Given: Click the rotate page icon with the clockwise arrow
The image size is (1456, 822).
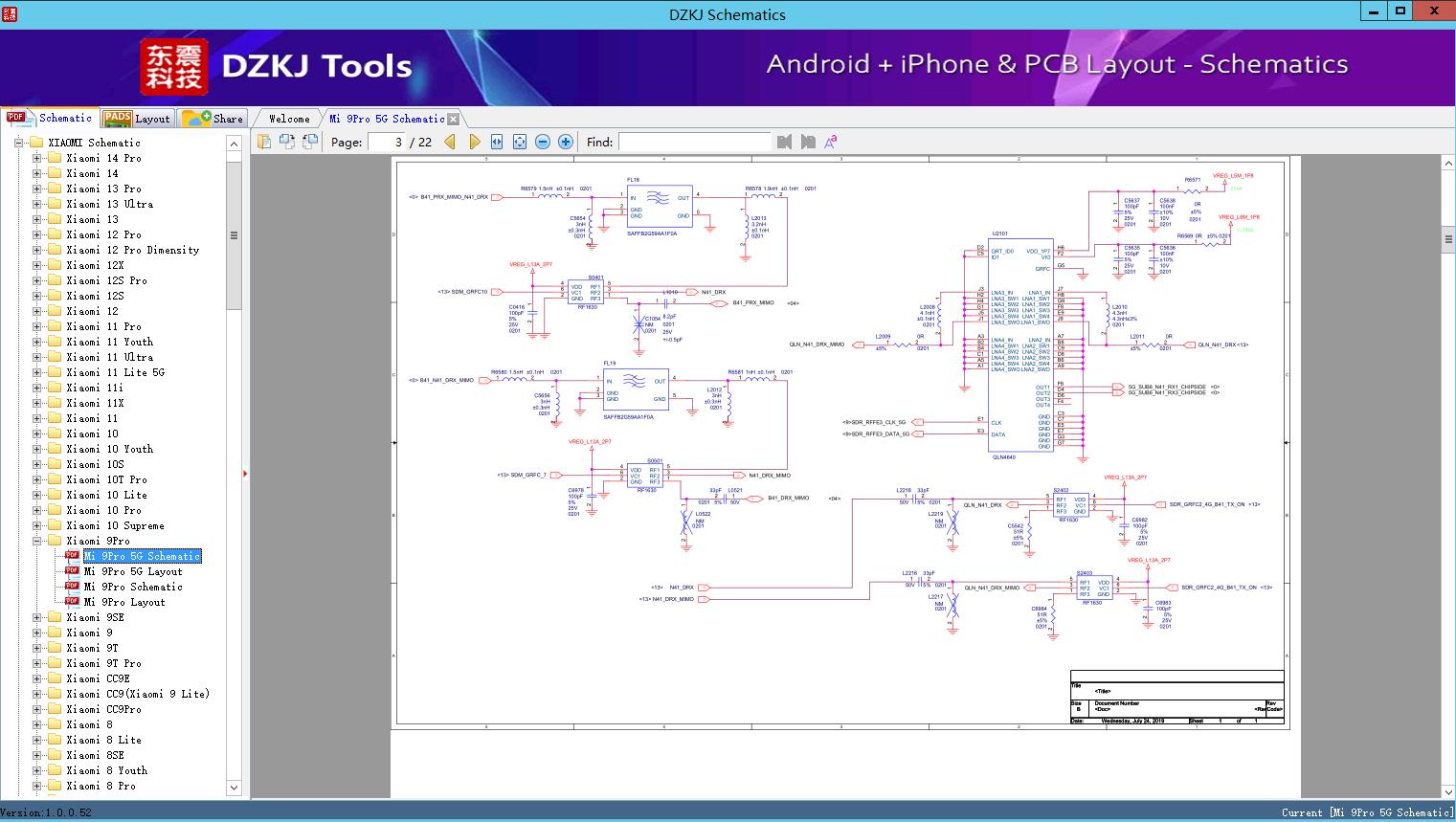Looking at the screenshot, I should (x=286, y=142).
